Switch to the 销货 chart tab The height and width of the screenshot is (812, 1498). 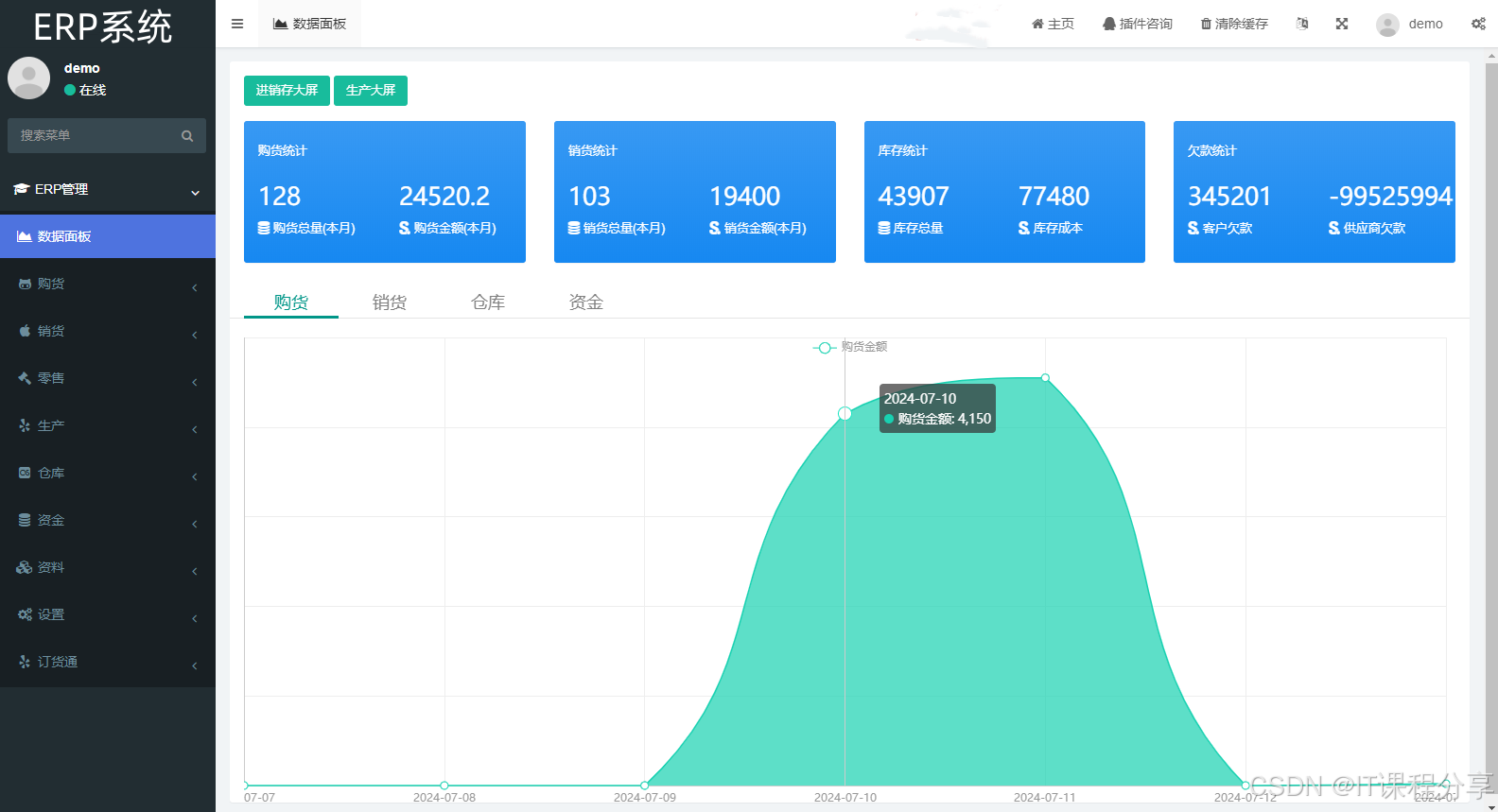click(x=389, y=302)
